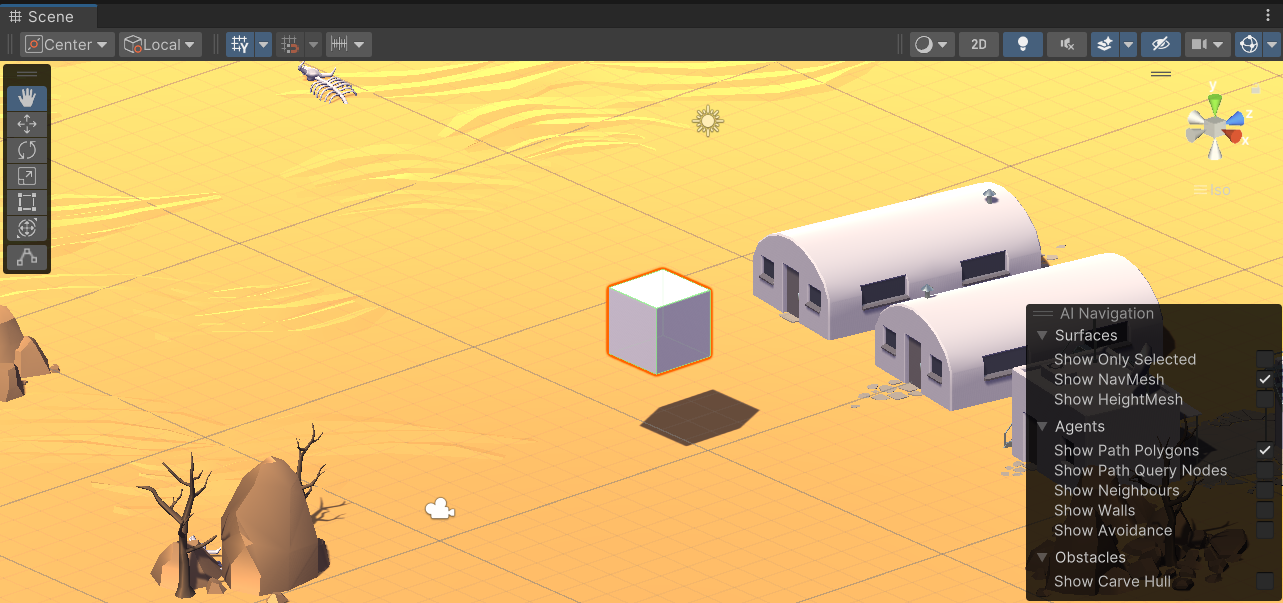Open the draw mode shading dropdown

point(932,44)
